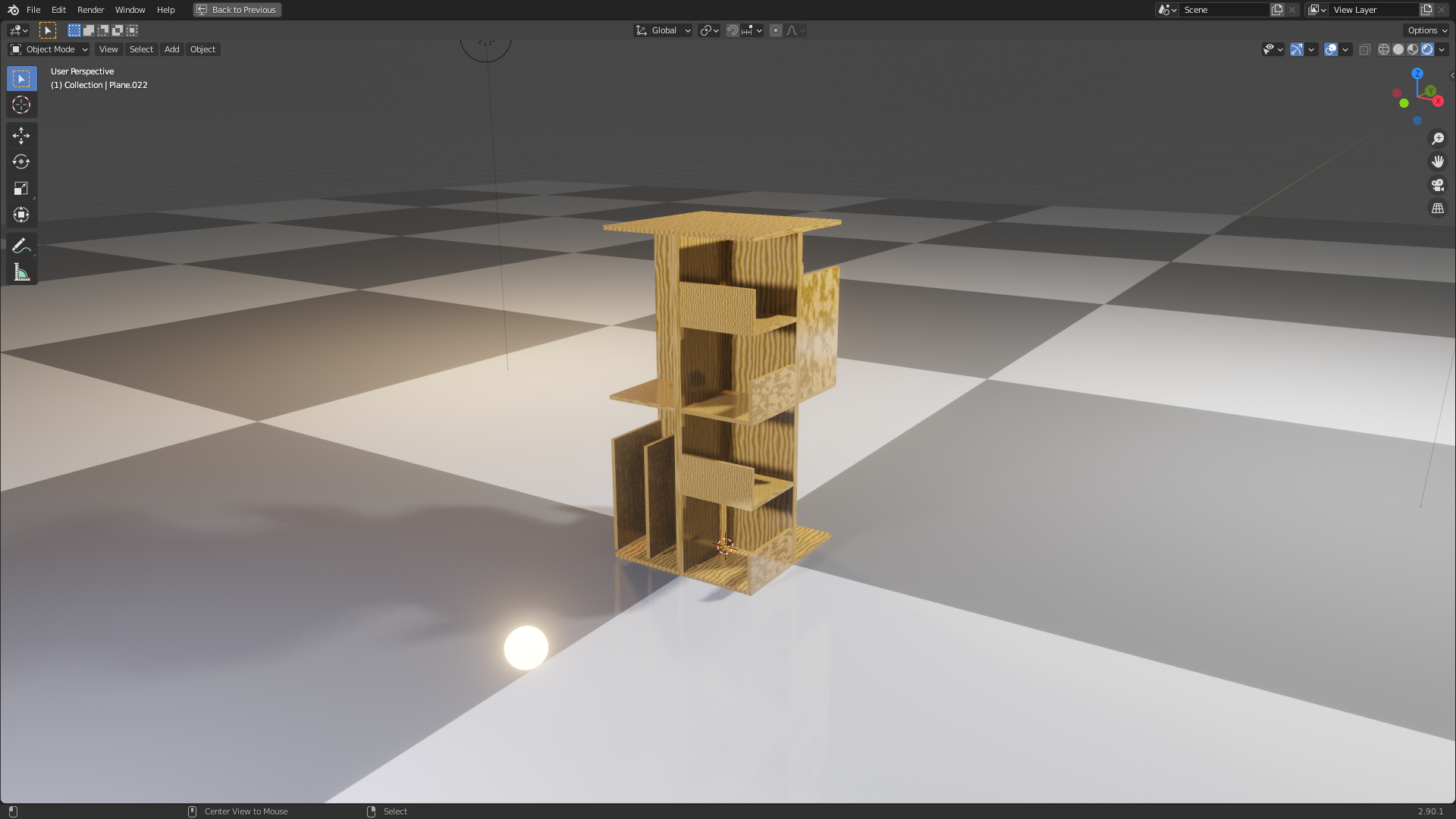Click the Transform tool icon
The width and height of the screenshot is (1456, 819).
click(21, 215)
